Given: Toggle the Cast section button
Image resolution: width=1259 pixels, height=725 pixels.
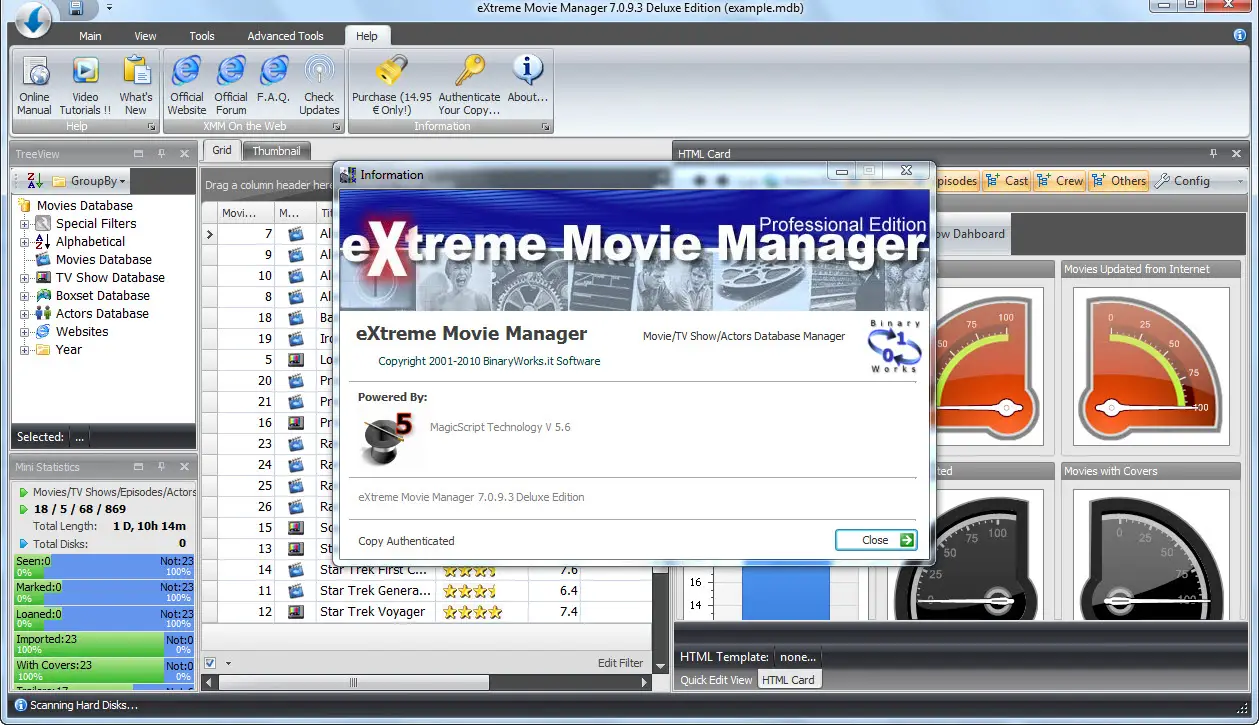Looking at the screenshot, I should tap(1006, 181).
